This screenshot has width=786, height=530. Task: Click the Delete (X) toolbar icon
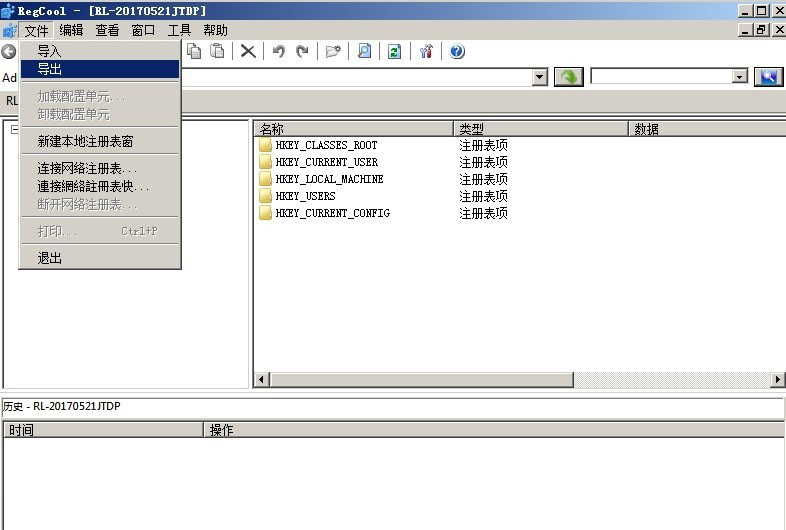(x=248, y=51)
